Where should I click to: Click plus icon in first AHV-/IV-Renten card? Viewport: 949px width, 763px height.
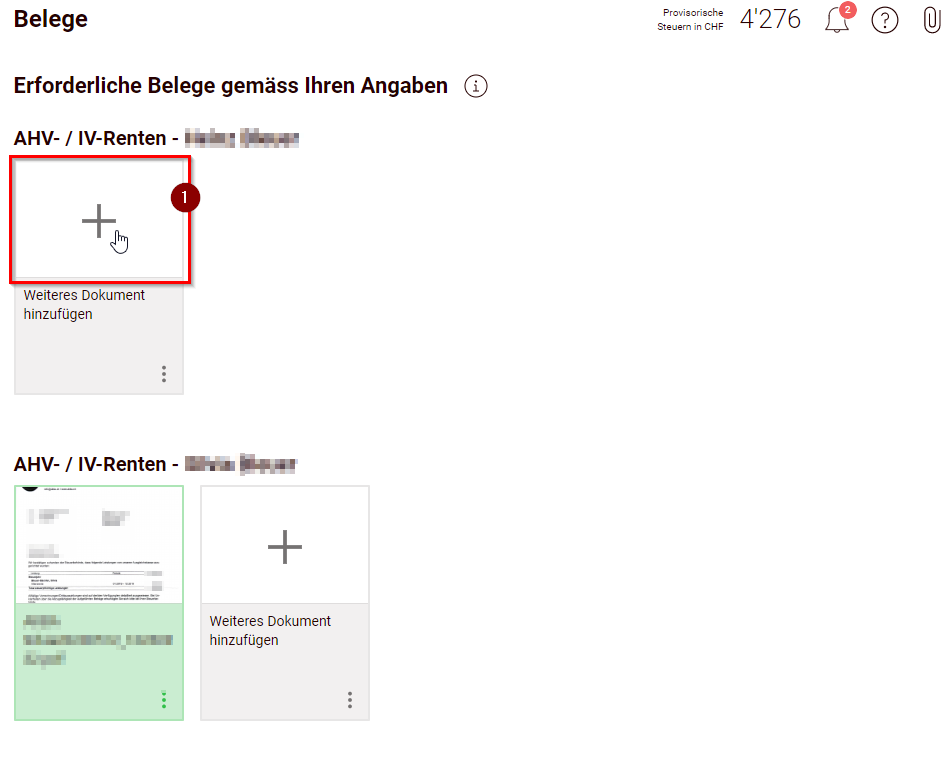pyautogui.click(x=99, y=221)
